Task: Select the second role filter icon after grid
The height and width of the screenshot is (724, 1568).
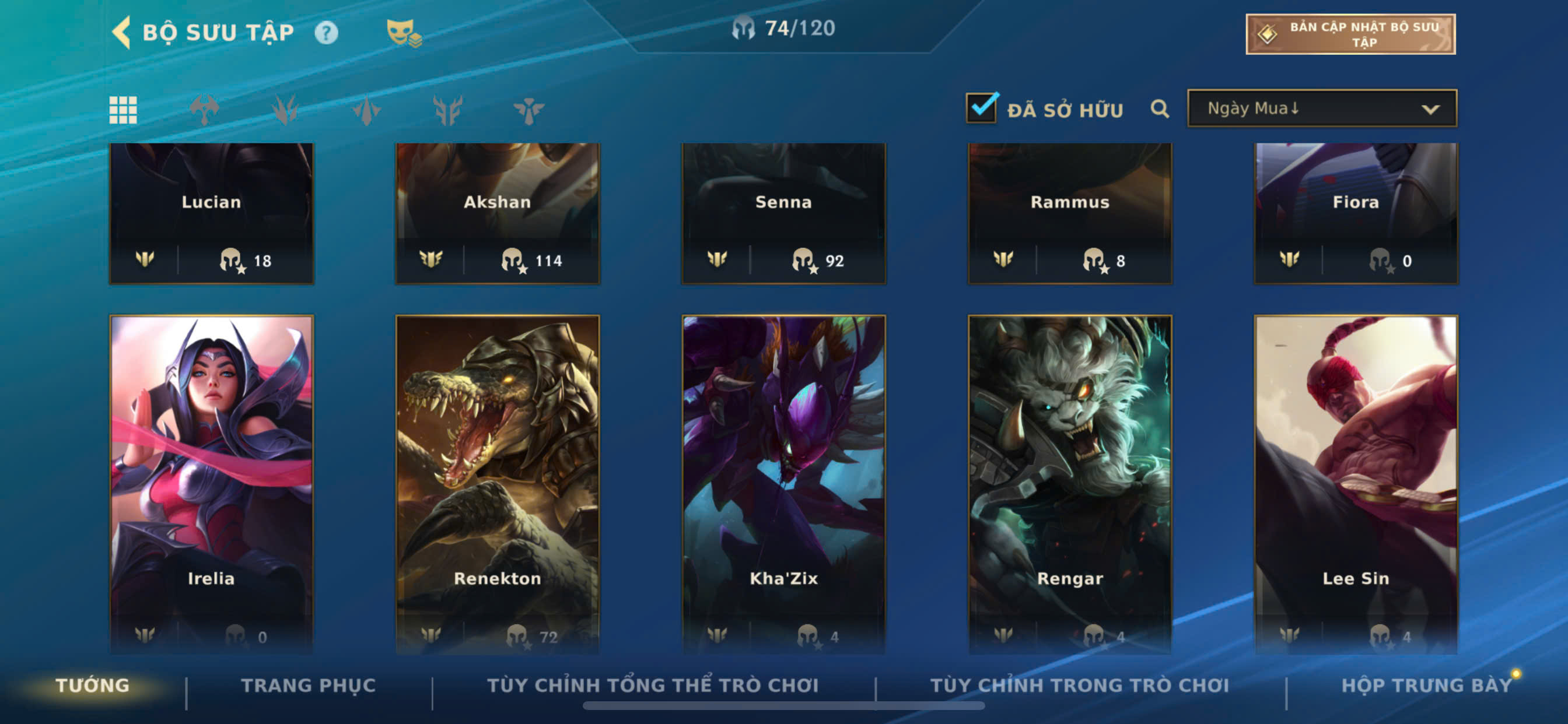Action: tap(285, 110)
